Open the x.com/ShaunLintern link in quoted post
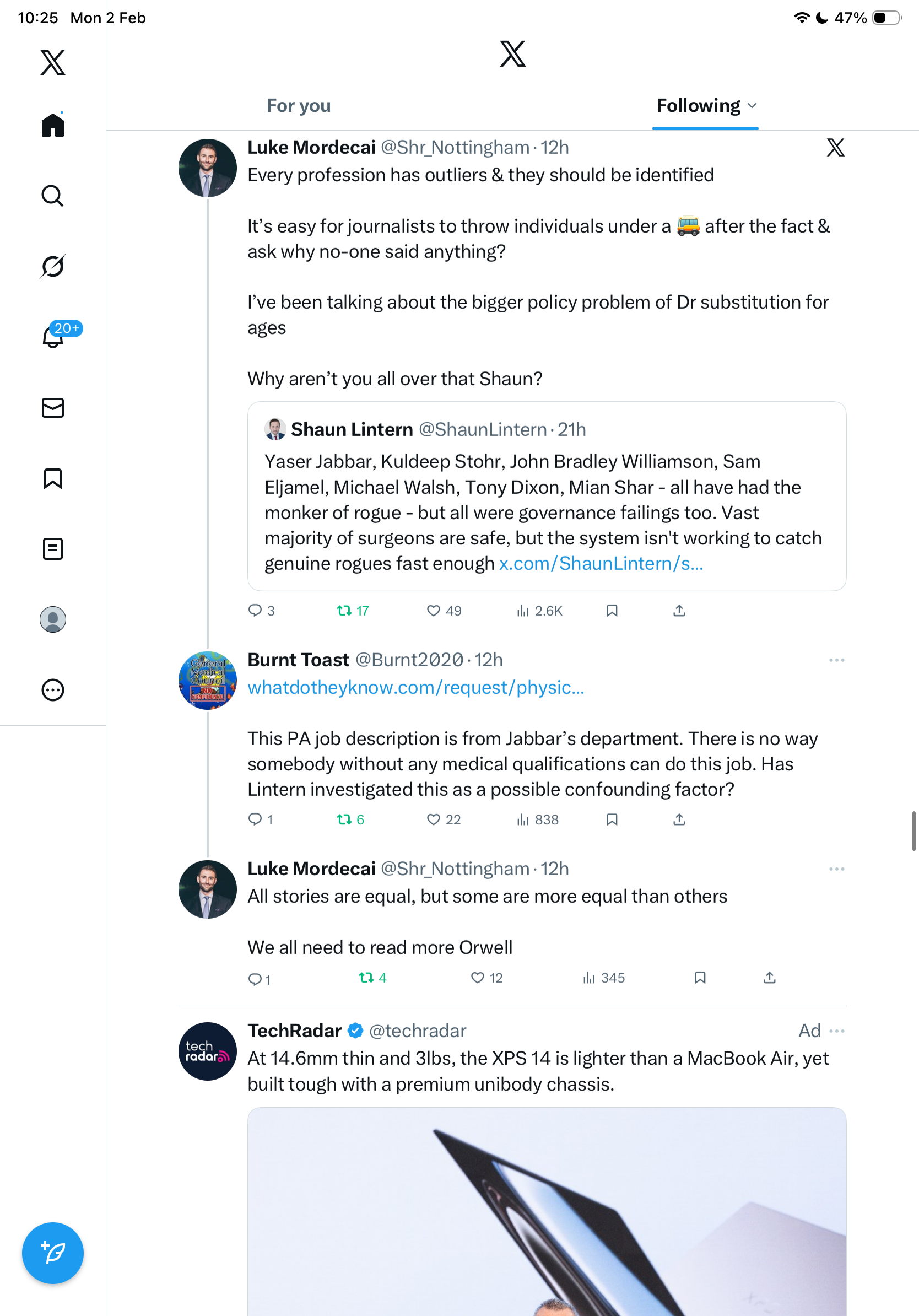 [601, 563]
